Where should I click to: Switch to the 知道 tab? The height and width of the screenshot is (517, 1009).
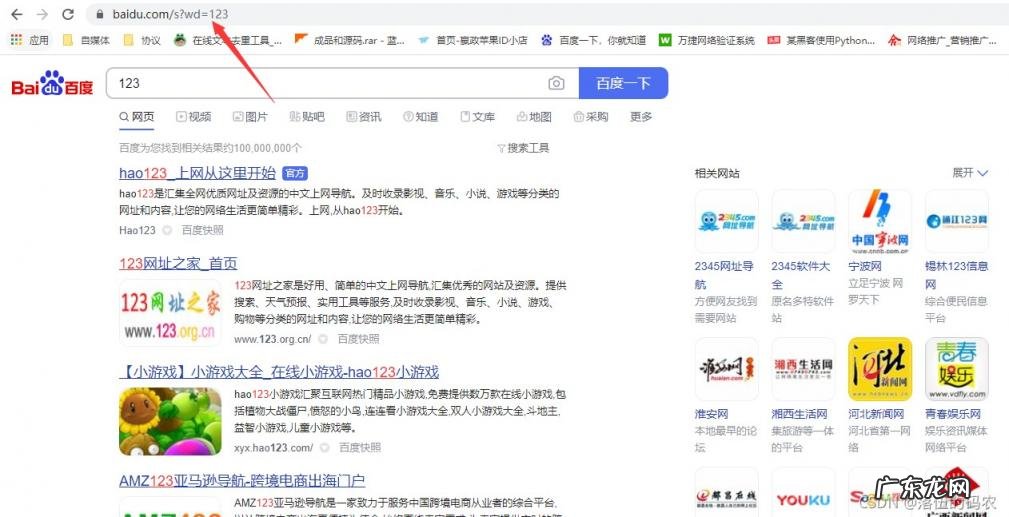click(x=421, y=117)
